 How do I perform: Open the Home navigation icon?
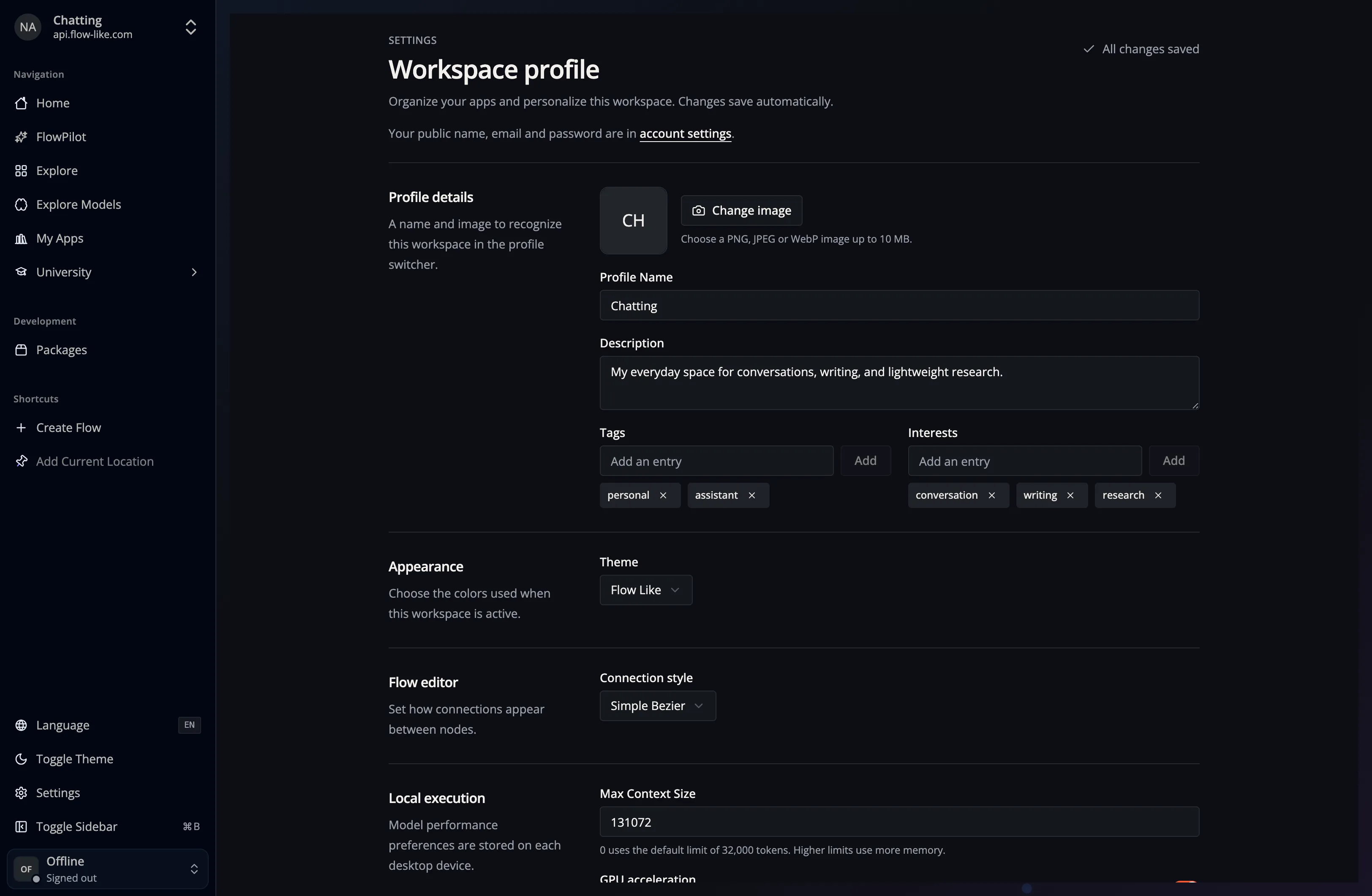point(21,103)
